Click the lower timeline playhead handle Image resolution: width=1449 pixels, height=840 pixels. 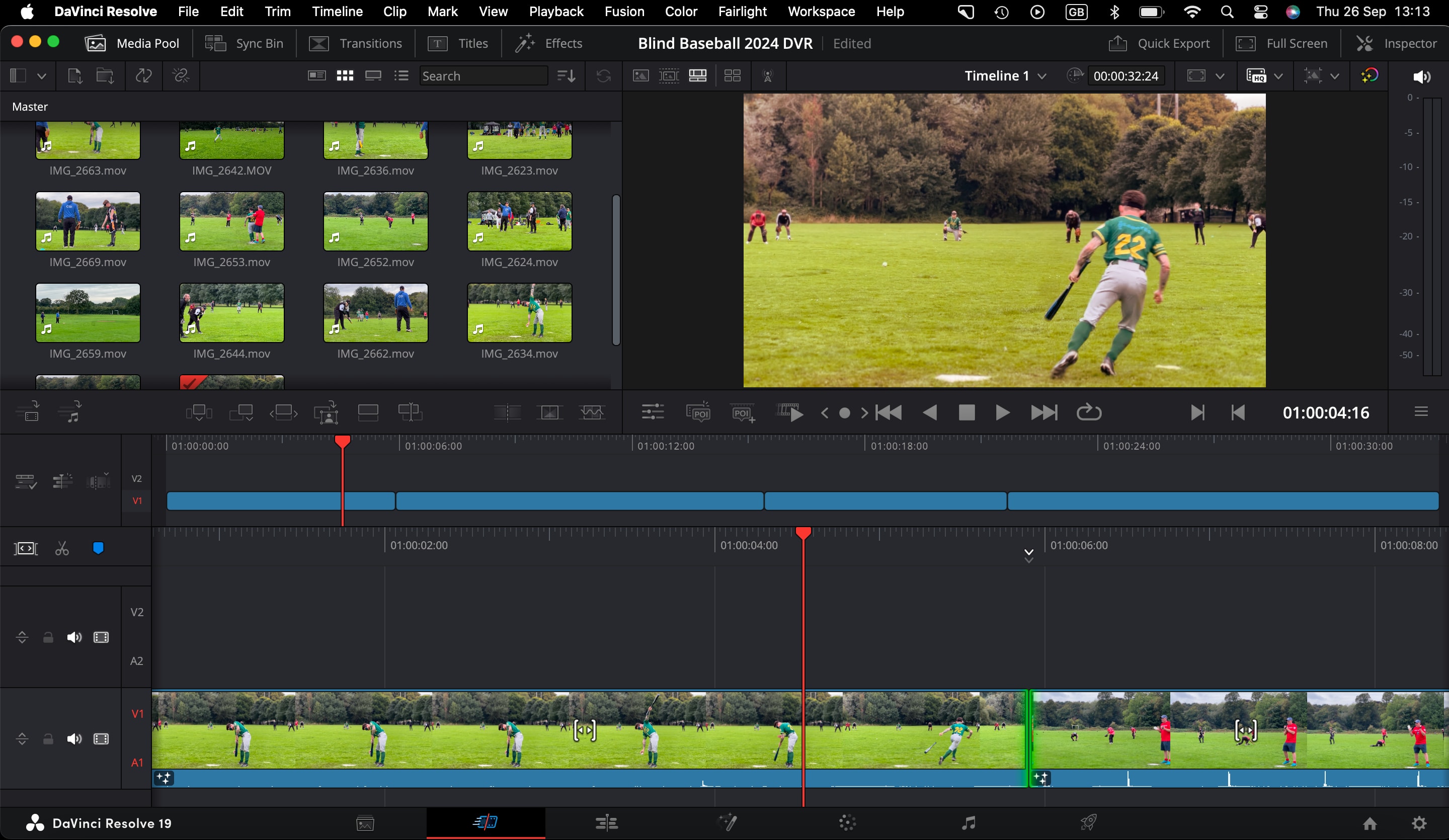coord(803,533)
